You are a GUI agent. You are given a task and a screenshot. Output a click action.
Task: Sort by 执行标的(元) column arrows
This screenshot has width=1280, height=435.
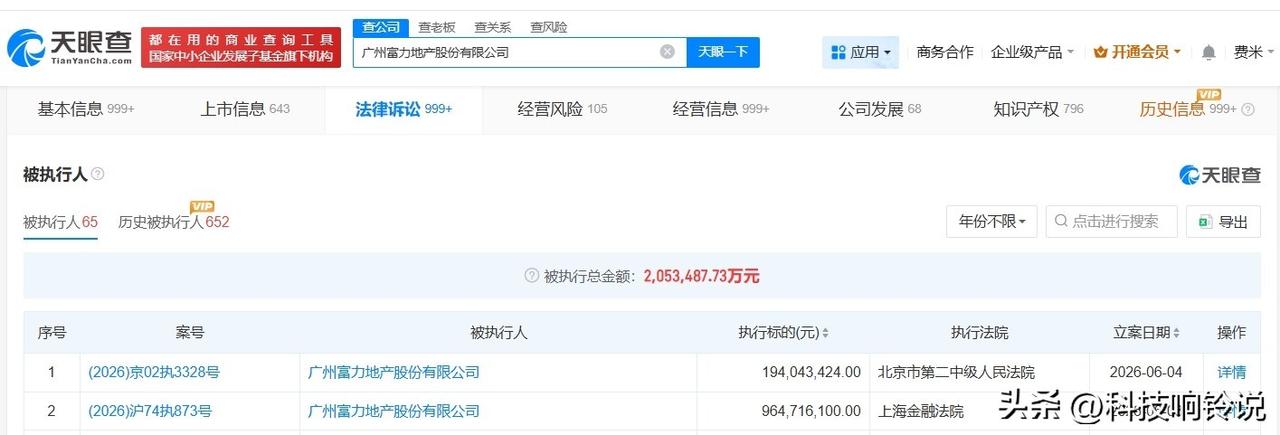(x=825, y=333)
